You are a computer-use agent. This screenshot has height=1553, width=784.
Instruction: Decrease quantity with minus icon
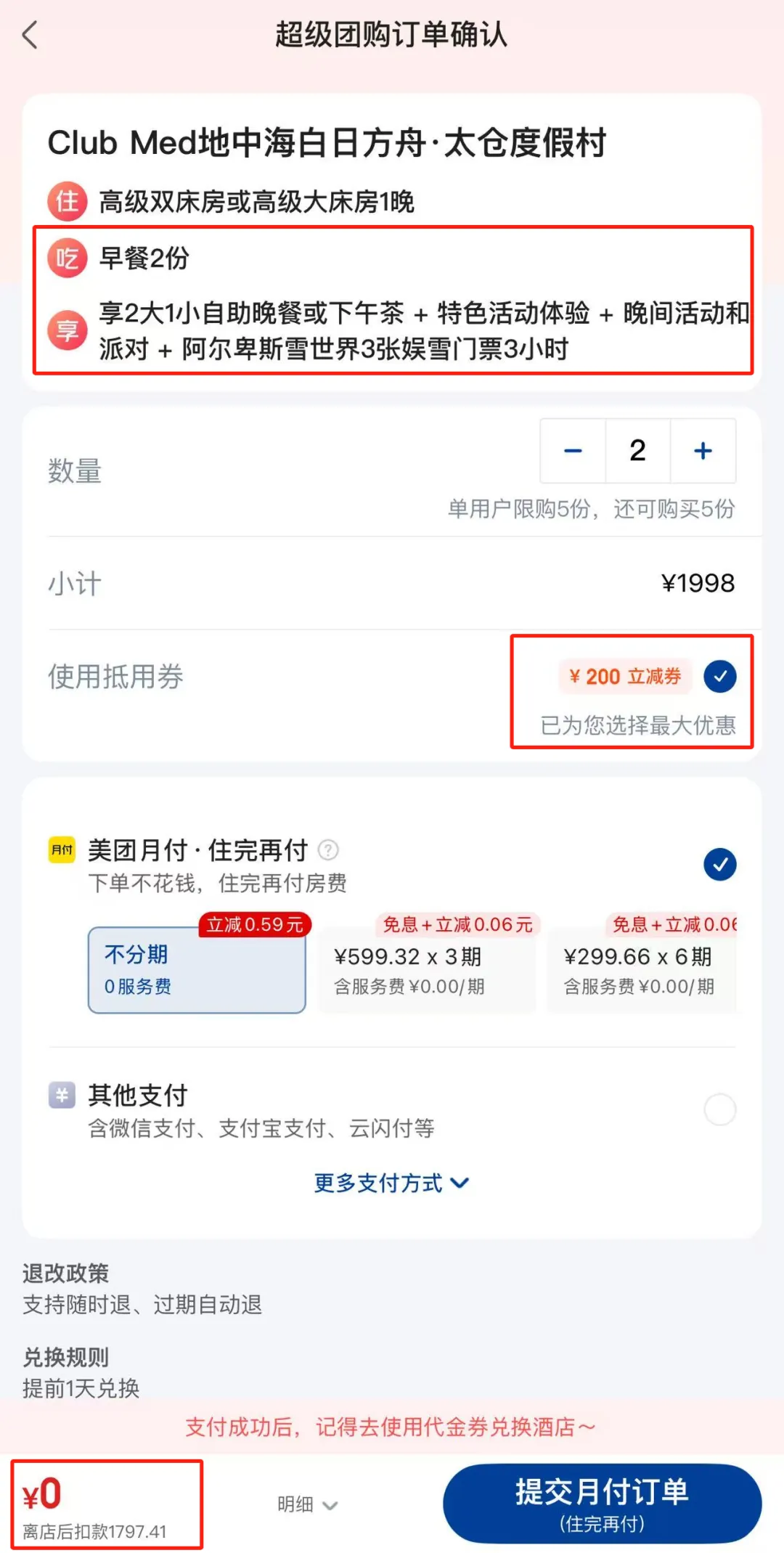pos(573,451)
